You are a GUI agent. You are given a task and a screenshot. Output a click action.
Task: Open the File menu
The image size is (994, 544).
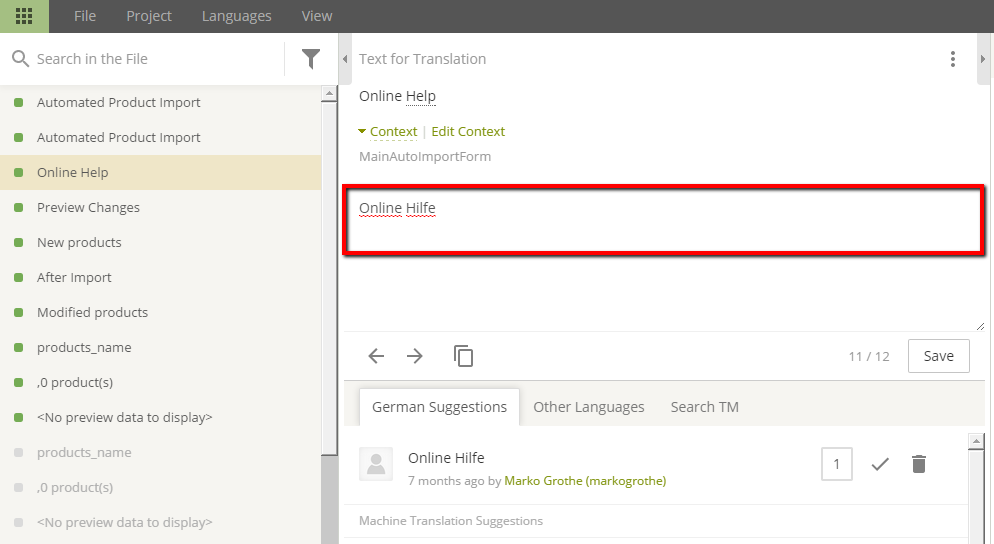(85, 16)
